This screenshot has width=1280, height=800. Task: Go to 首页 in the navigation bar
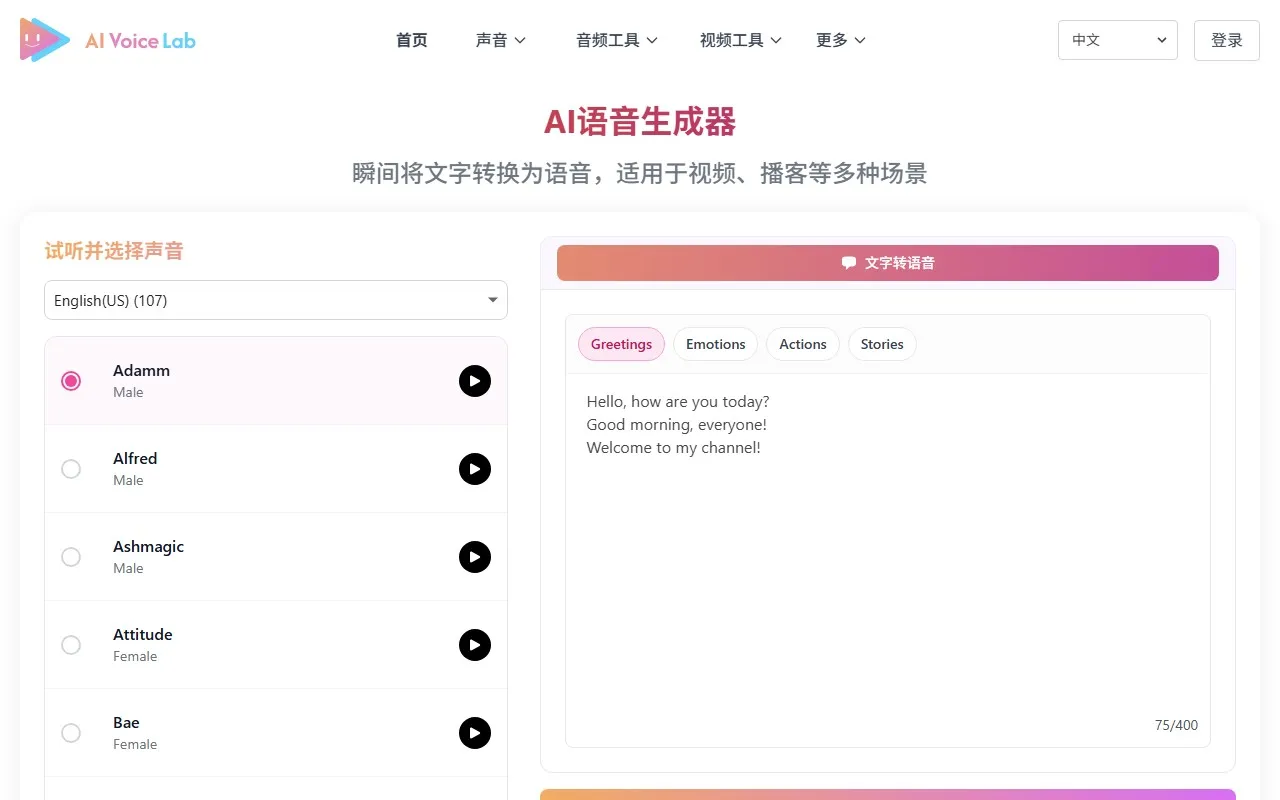coord(411,40)
